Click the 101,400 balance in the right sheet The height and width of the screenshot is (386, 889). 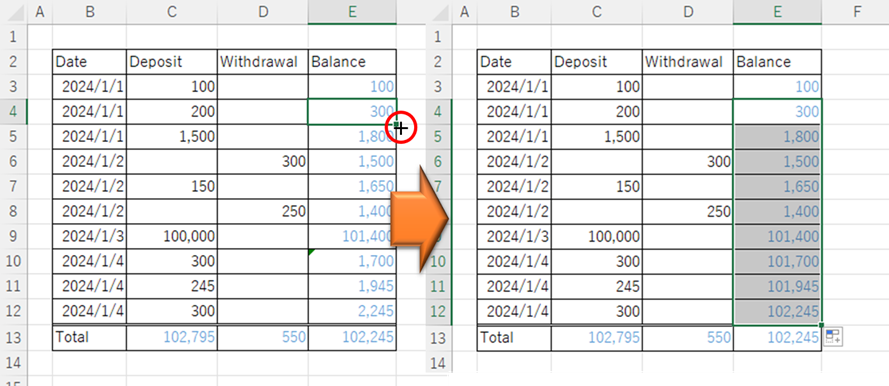click(777, 237)
